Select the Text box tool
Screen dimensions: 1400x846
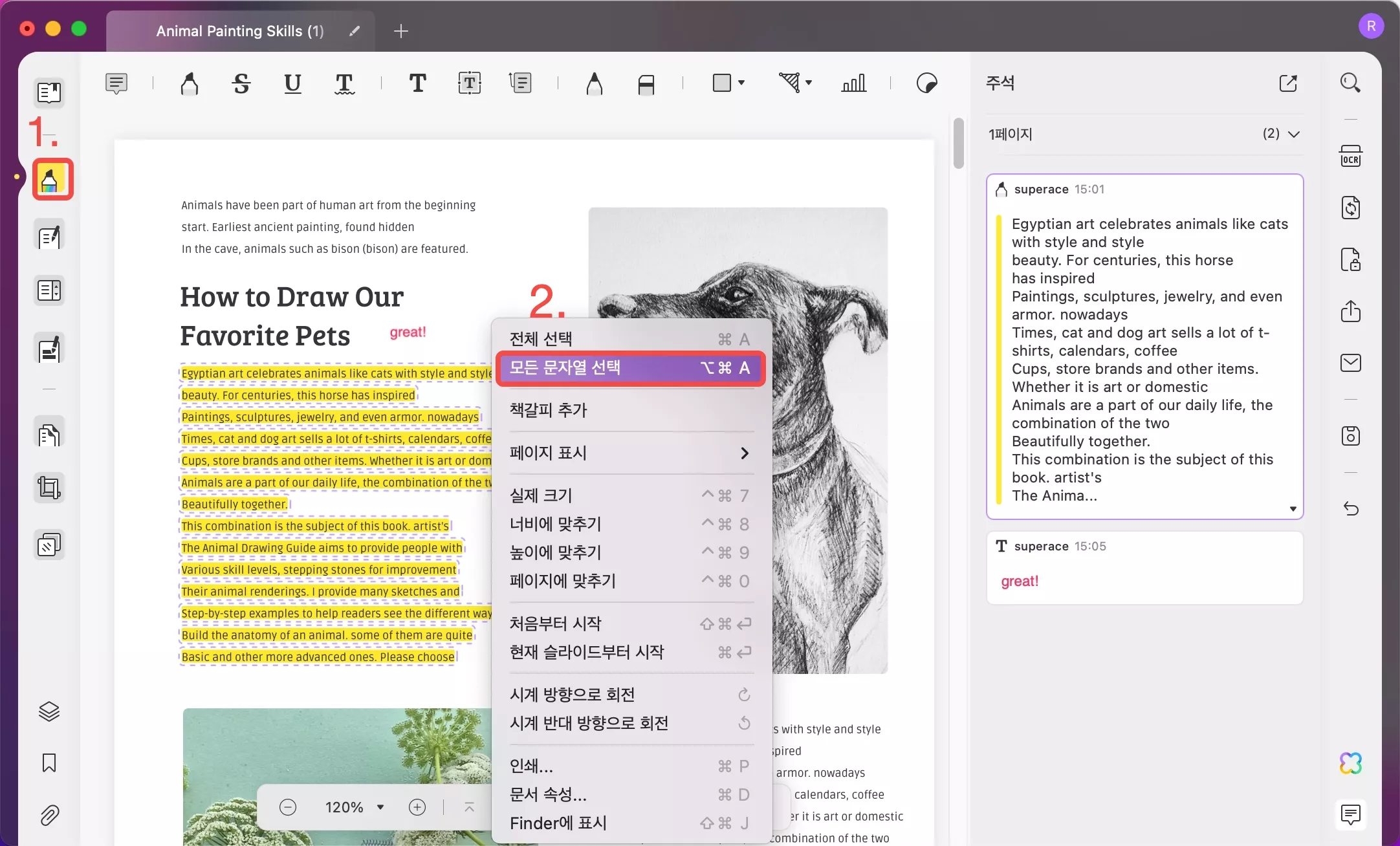[470, 83]
